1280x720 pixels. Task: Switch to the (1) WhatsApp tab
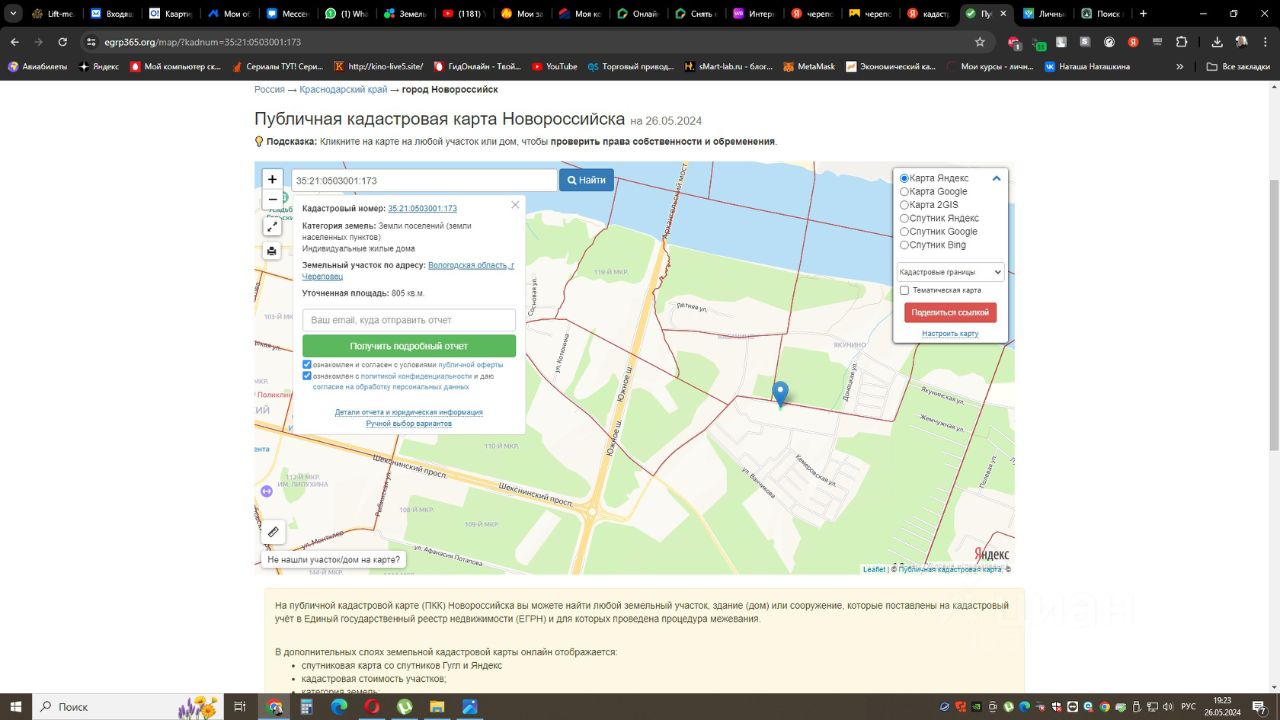[346, 14]
